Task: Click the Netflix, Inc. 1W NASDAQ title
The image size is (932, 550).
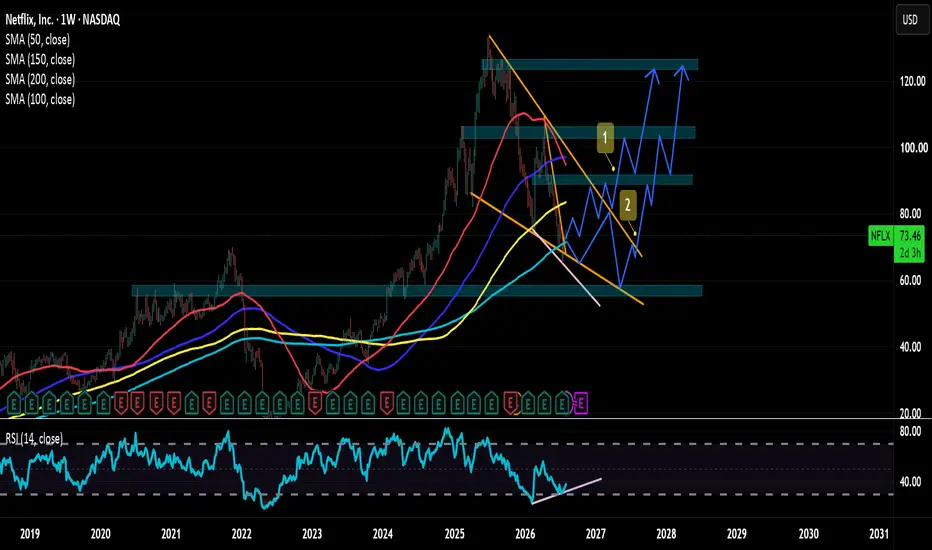Action: [x=62, y=20]
